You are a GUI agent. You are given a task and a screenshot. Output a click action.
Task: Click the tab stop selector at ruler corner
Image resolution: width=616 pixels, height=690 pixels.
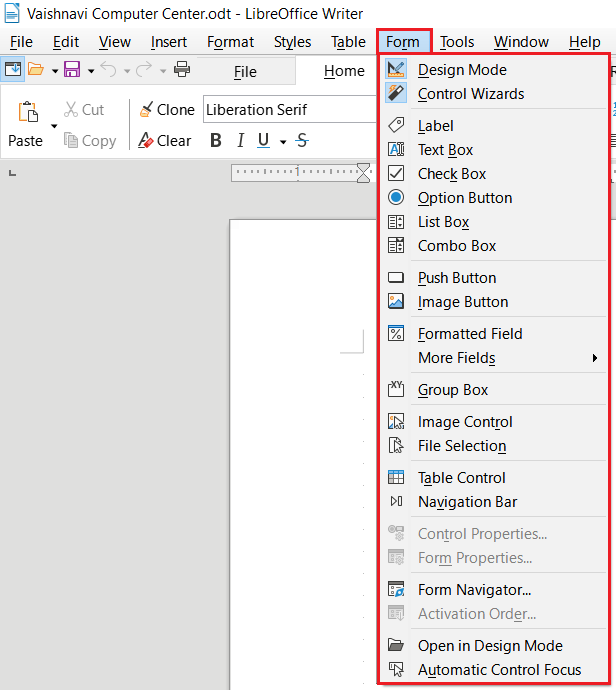(13, 173)
